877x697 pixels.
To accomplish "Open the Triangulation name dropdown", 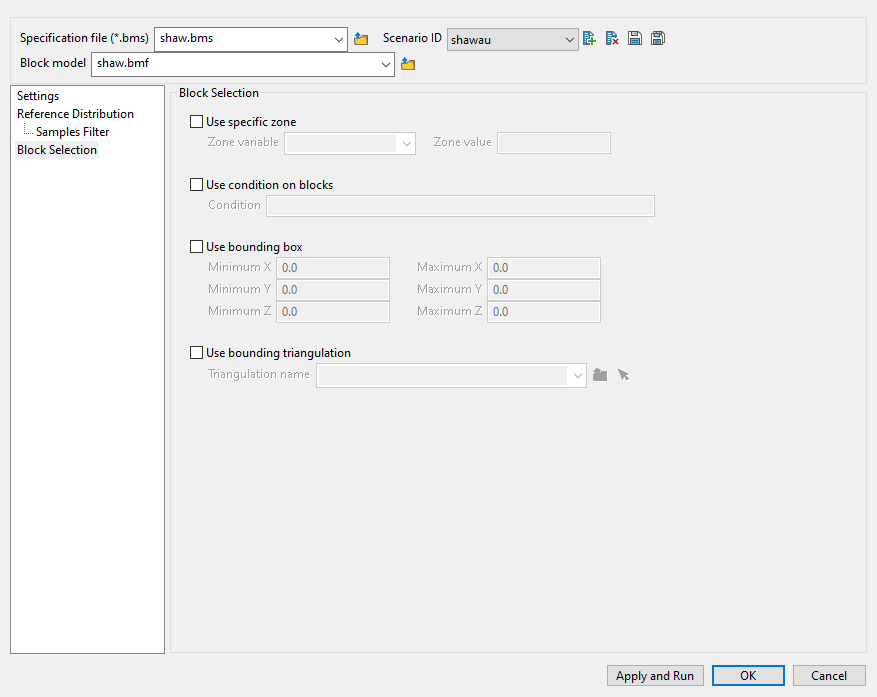I will [577, 374].
